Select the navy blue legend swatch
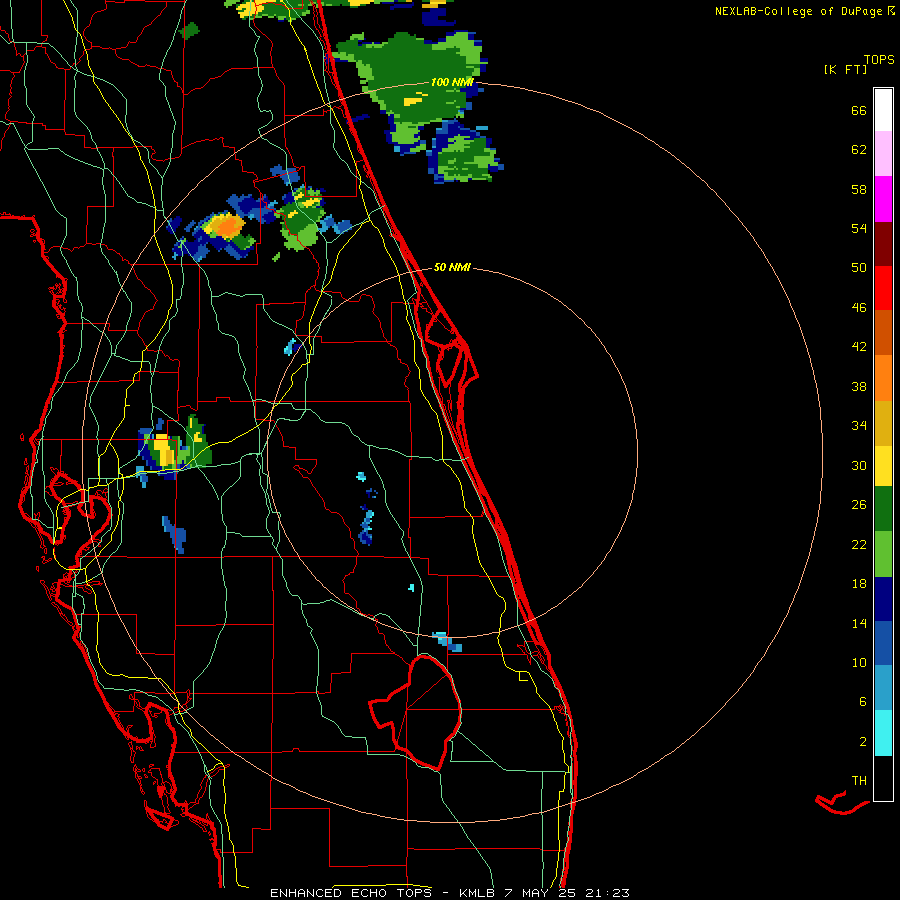The height and width of the screenshot is (900, 900). pos(883,599)
